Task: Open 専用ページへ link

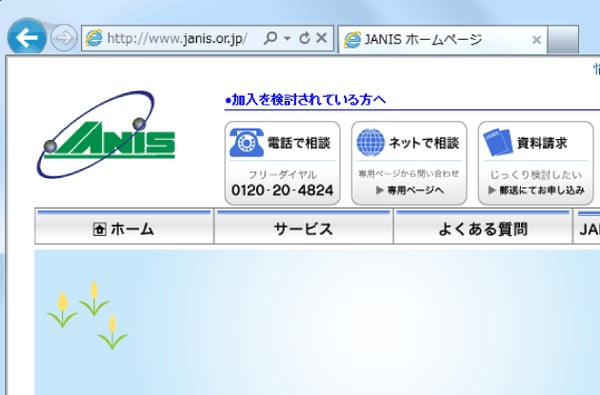Action: click(x=410, y=190)
